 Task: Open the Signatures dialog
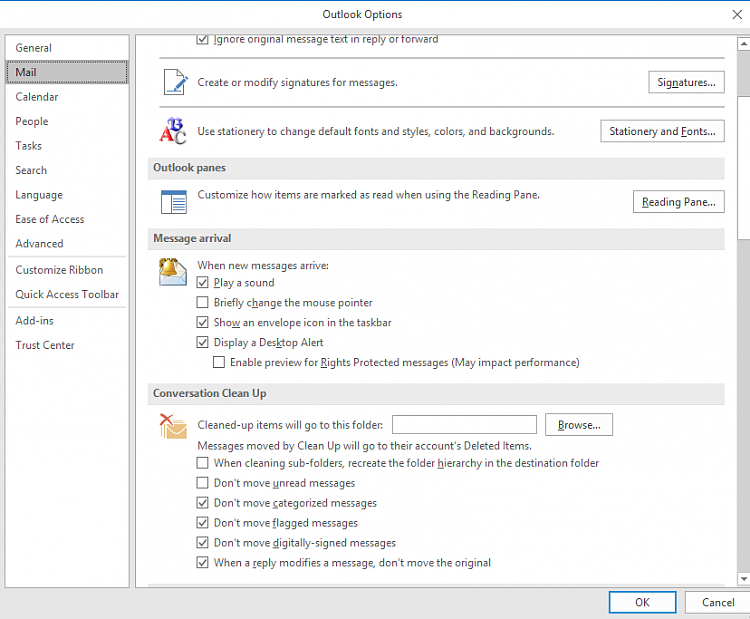(x=686, y=82)
